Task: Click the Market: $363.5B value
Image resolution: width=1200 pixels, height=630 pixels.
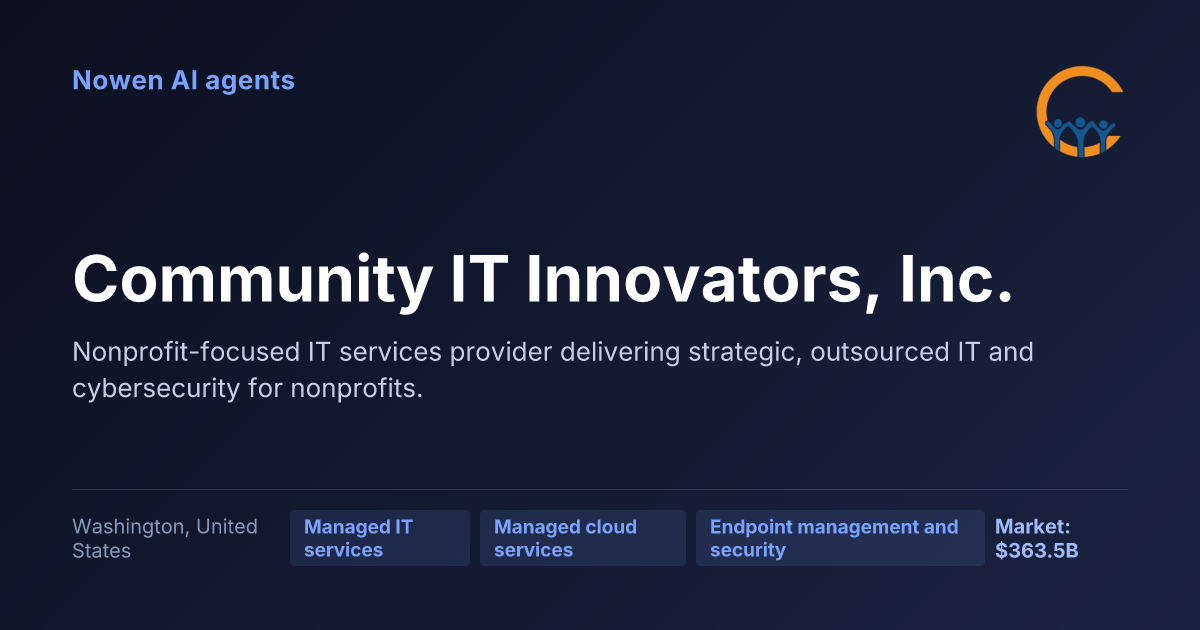Action: (x=1037, y=538)
